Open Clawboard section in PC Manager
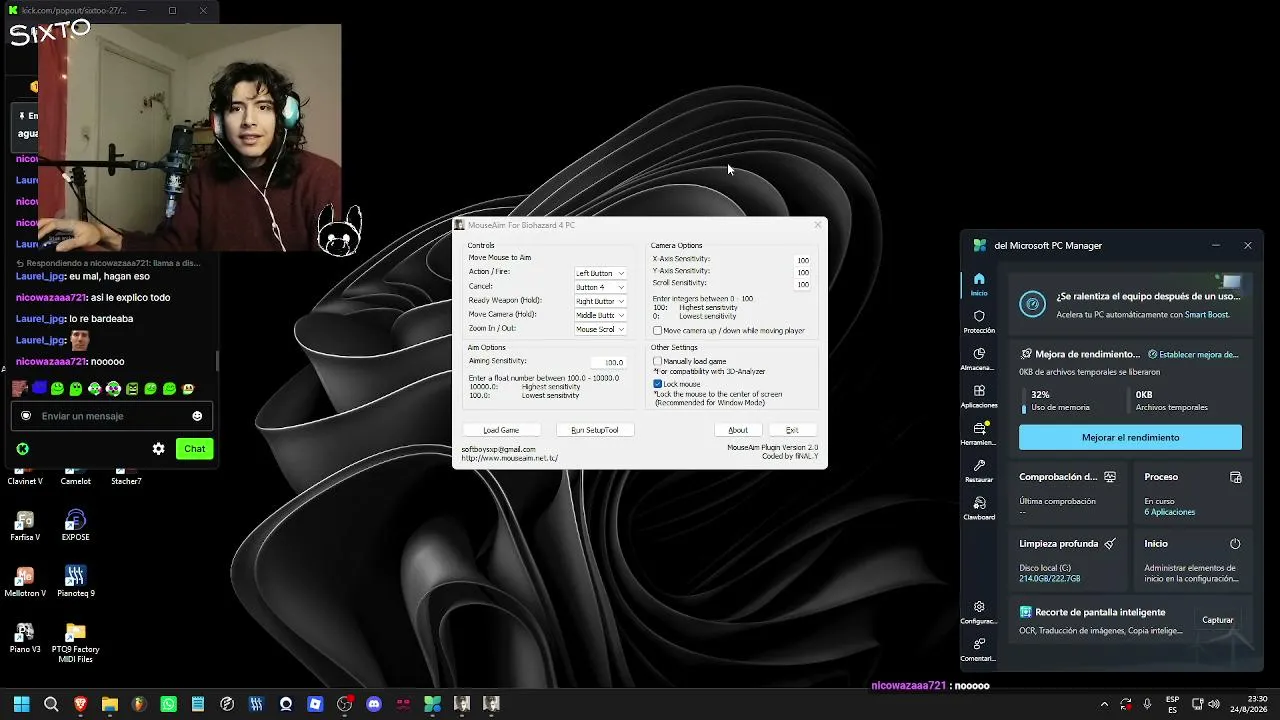Image resolution: width=1280 pixels, height=720 pixels. tap(979, 508)
